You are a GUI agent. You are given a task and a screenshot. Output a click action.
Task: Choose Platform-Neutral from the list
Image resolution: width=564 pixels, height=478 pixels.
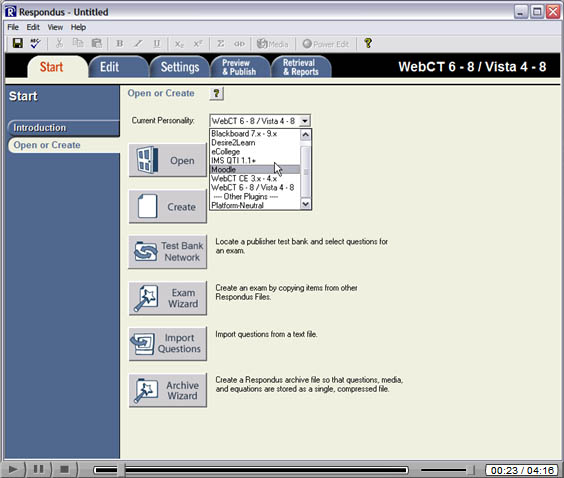tap(255, 205)
